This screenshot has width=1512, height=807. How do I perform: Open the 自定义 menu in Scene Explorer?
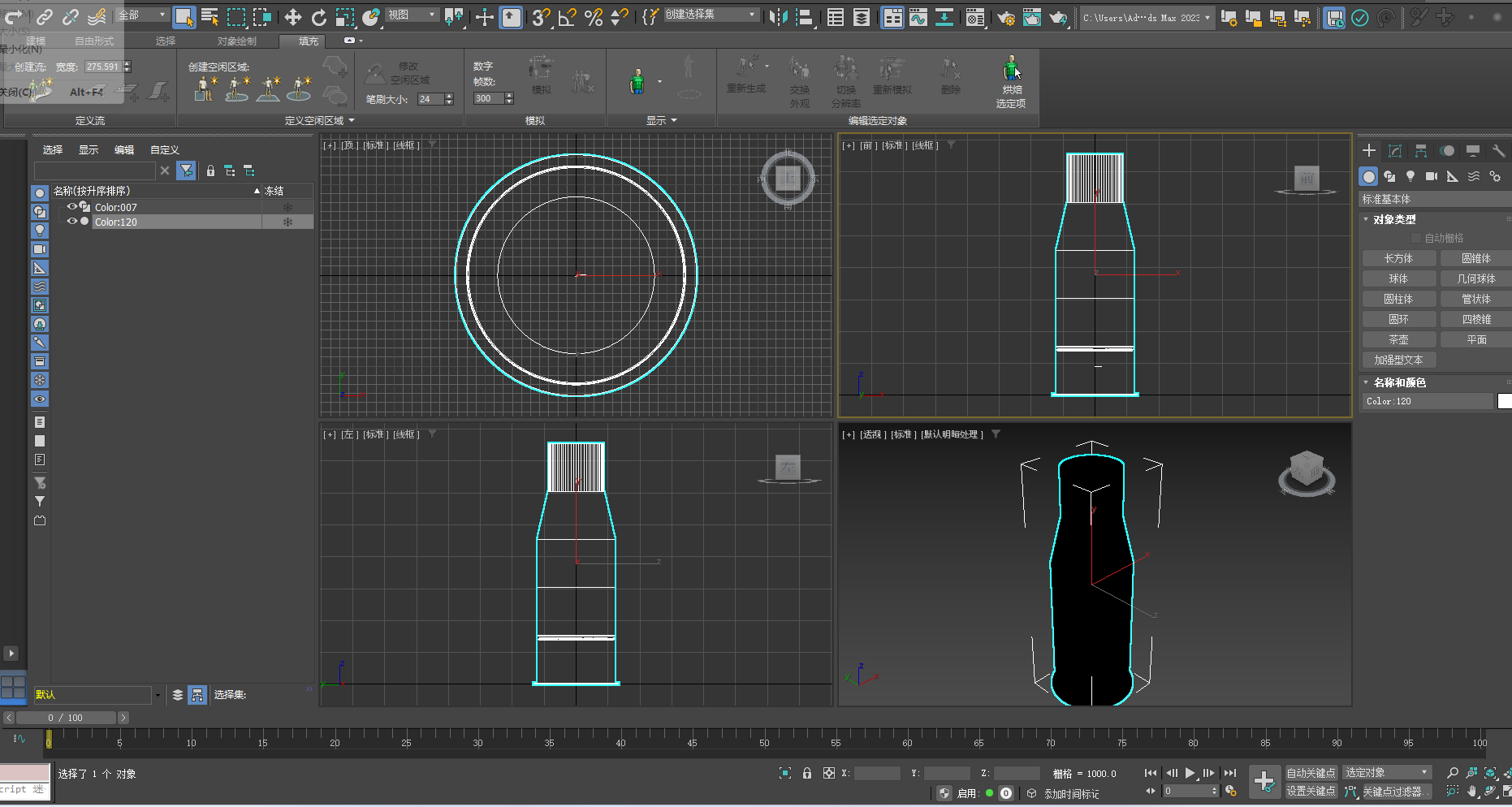coord(165,149)
